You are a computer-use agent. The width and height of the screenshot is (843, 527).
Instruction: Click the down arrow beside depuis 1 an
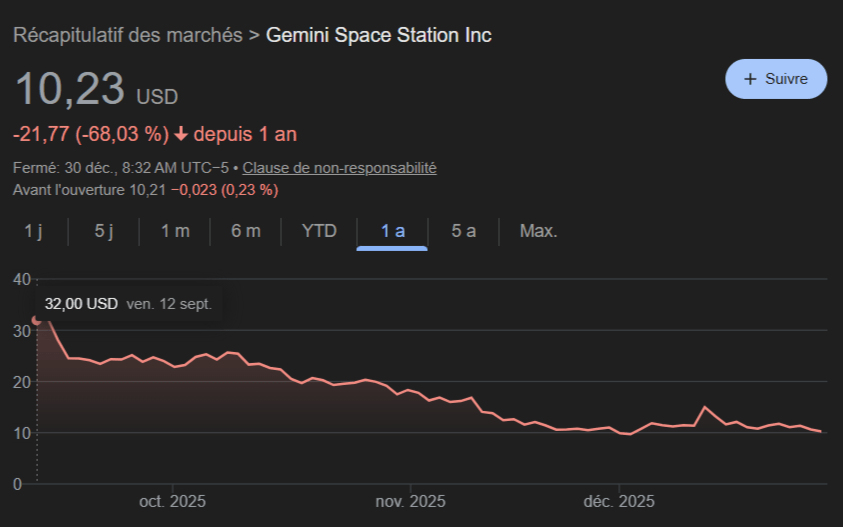181,134
